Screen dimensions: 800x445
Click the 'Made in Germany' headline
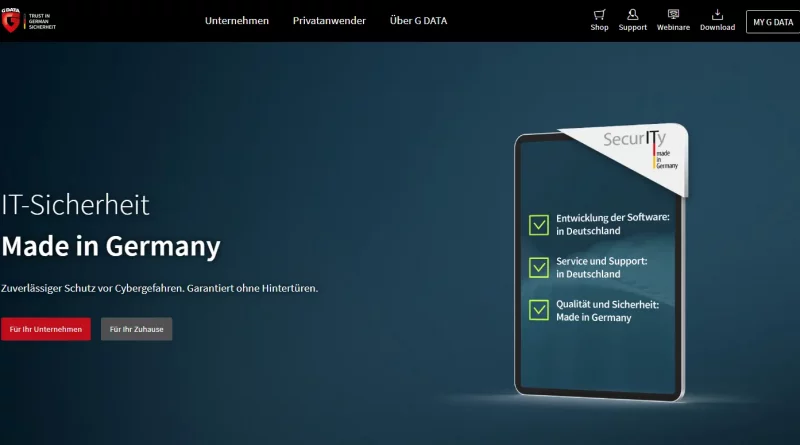point(111,246)
